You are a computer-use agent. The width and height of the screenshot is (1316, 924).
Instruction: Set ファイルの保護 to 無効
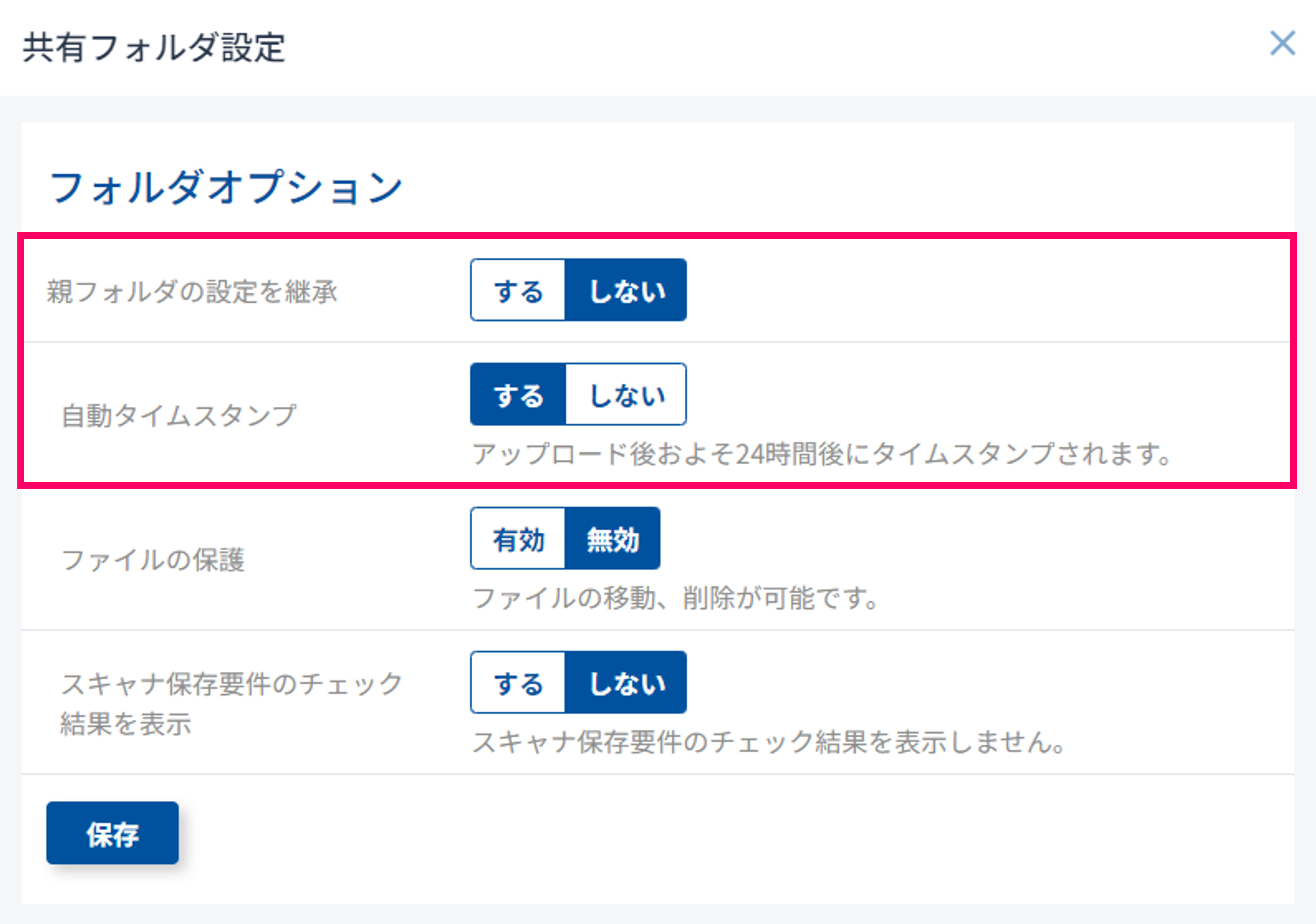[612, 539]
